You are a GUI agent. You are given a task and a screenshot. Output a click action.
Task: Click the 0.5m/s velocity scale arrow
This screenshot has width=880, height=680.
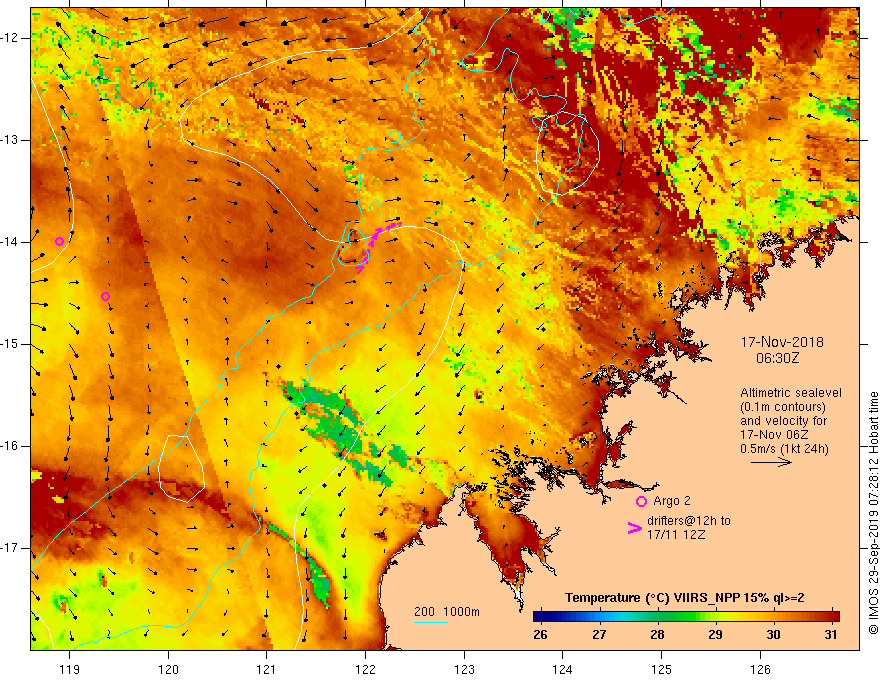tap(771, 462)
